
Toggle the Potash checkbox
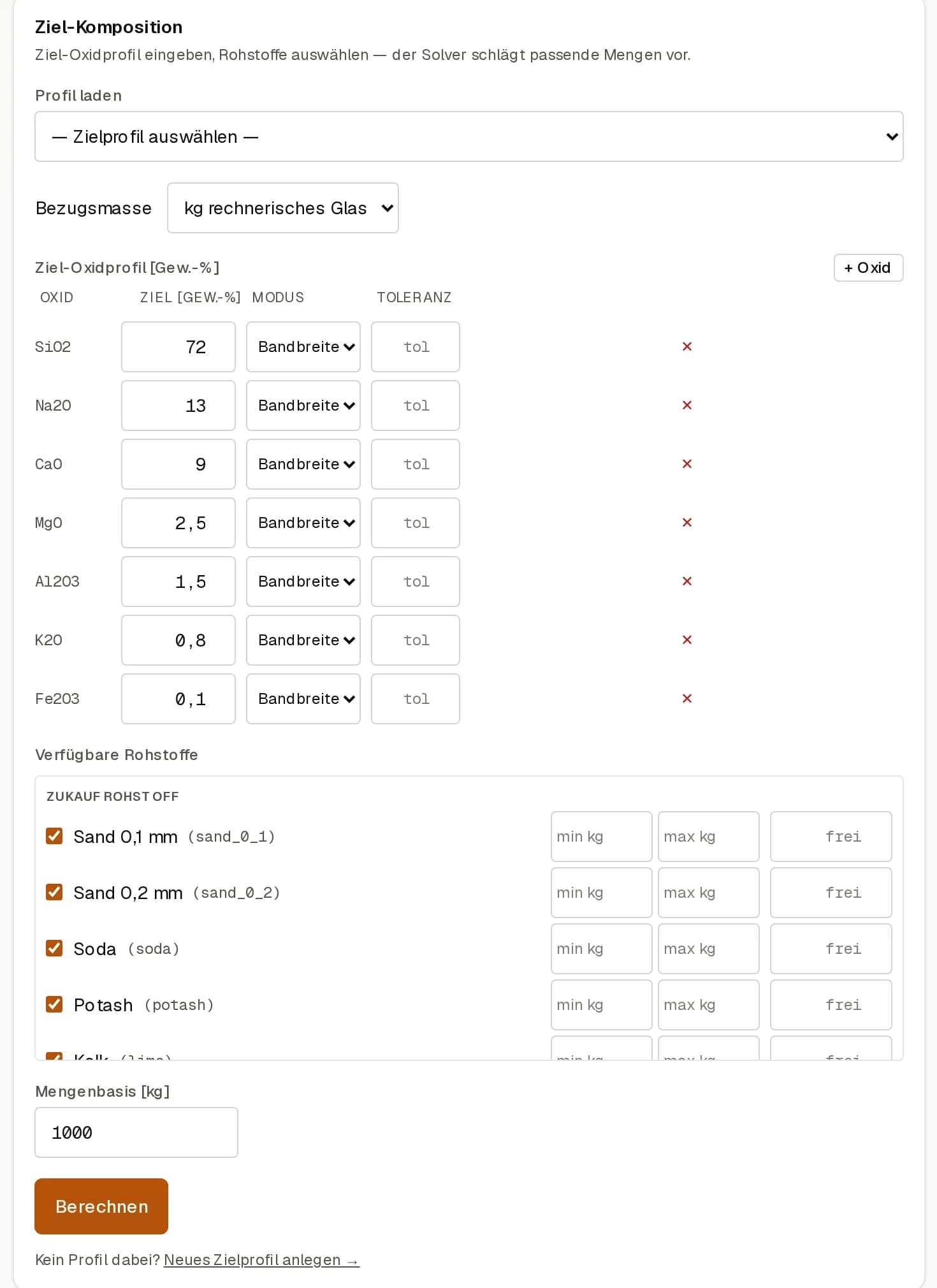(54, 1004)
